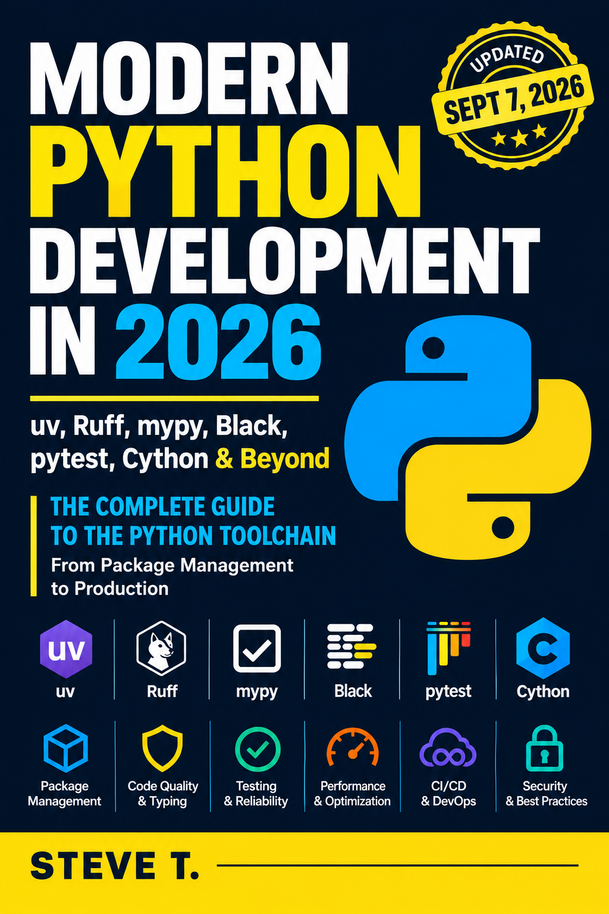Click the Code Quality shield icon
Viewport: 609px width, 914px height.
tap(162, 748)
